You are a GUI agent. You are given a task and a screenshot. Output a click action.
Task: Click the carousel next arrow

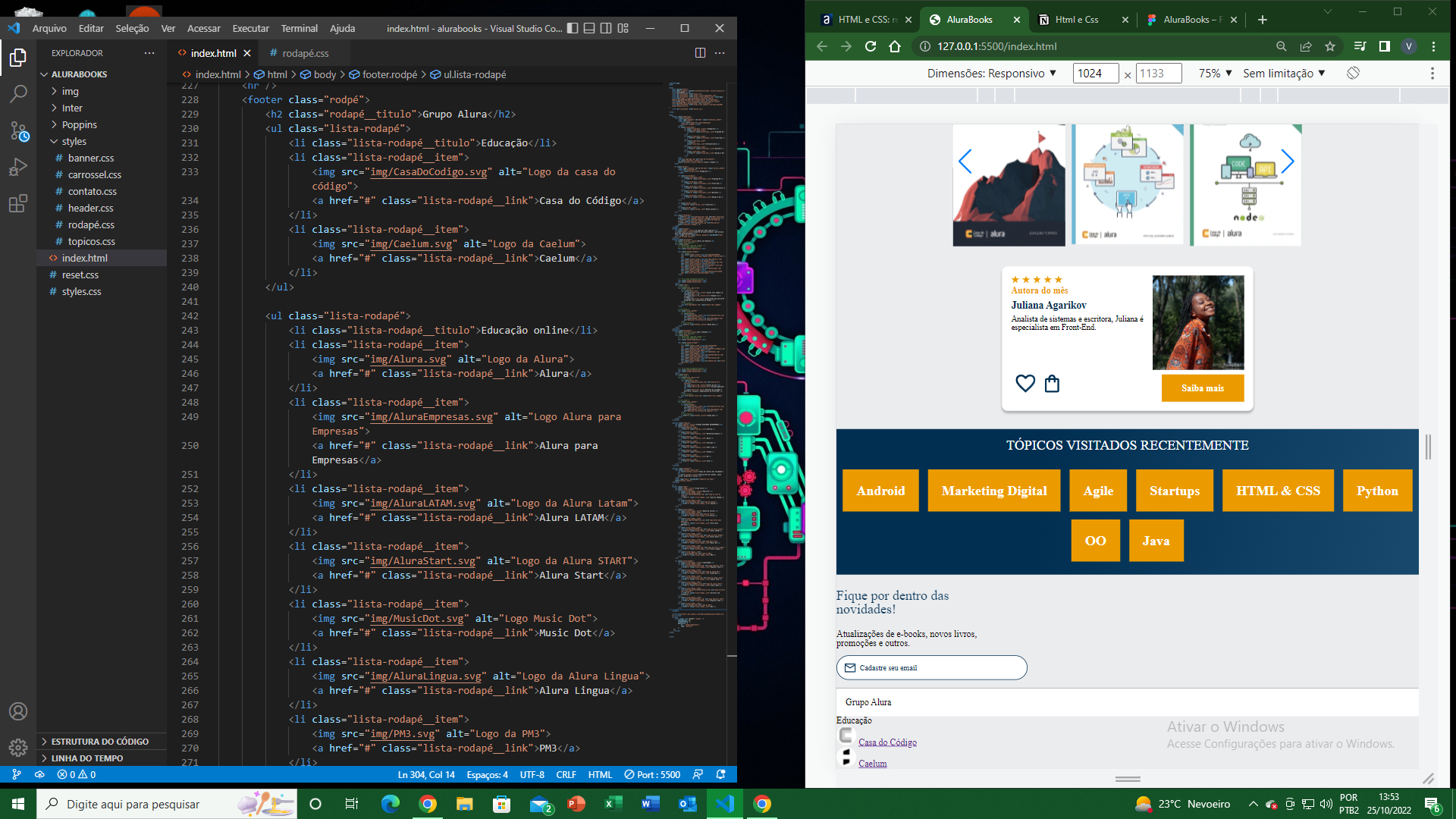click(1288, 162)
